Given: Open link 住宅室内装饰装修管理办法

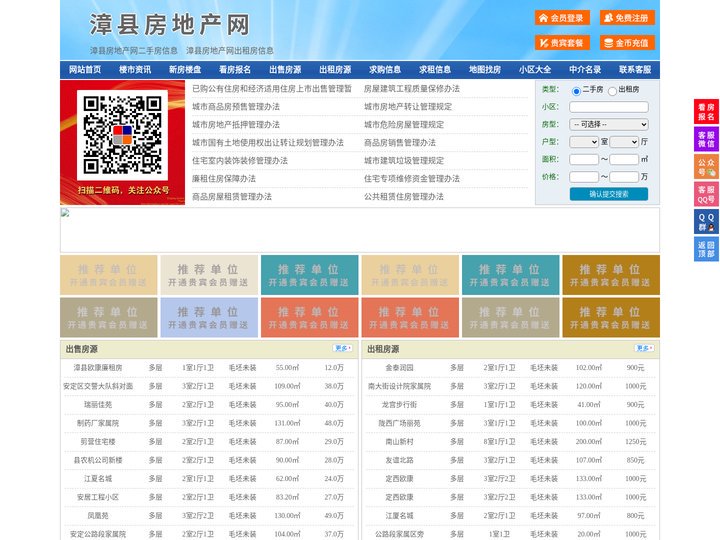Looking at the screenshot, I should (240, 160).
